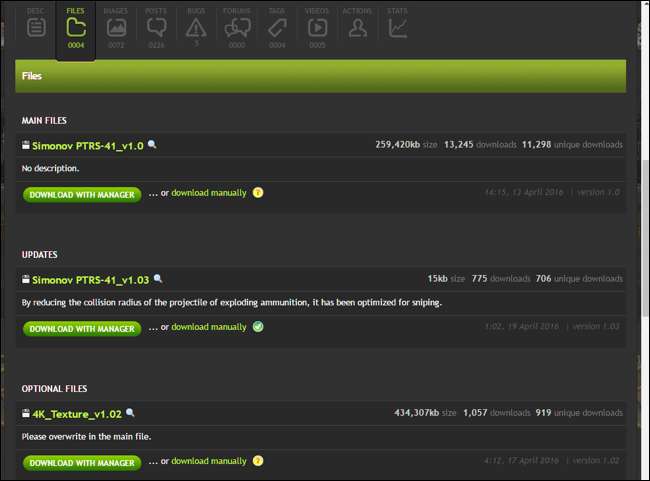Open the Simonov PTRS-41_v1.0 file link

[x=88, y=146]
